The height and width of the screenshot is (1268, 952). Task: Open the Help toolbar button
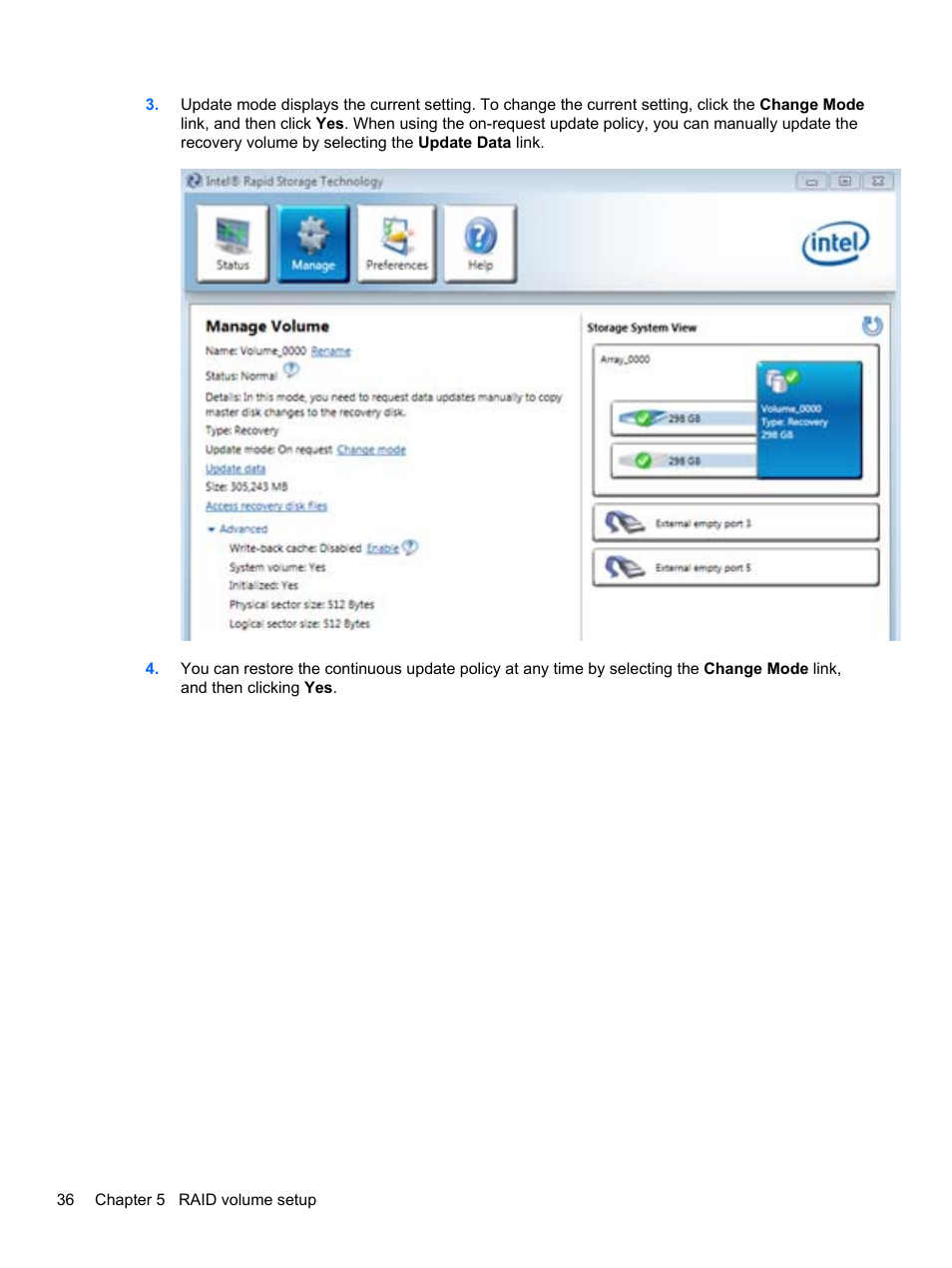pyautogui.click(x=480, y=244)
